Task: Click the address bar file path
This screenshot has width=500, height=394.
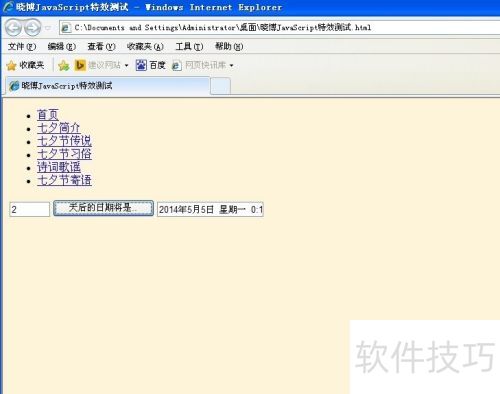Action: point(223,28)
